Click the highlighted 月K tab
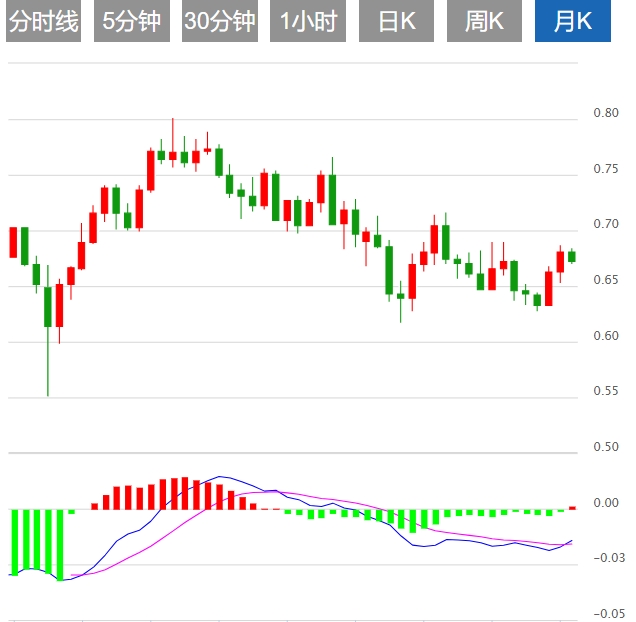636x622 pixels. coord(573,22)
